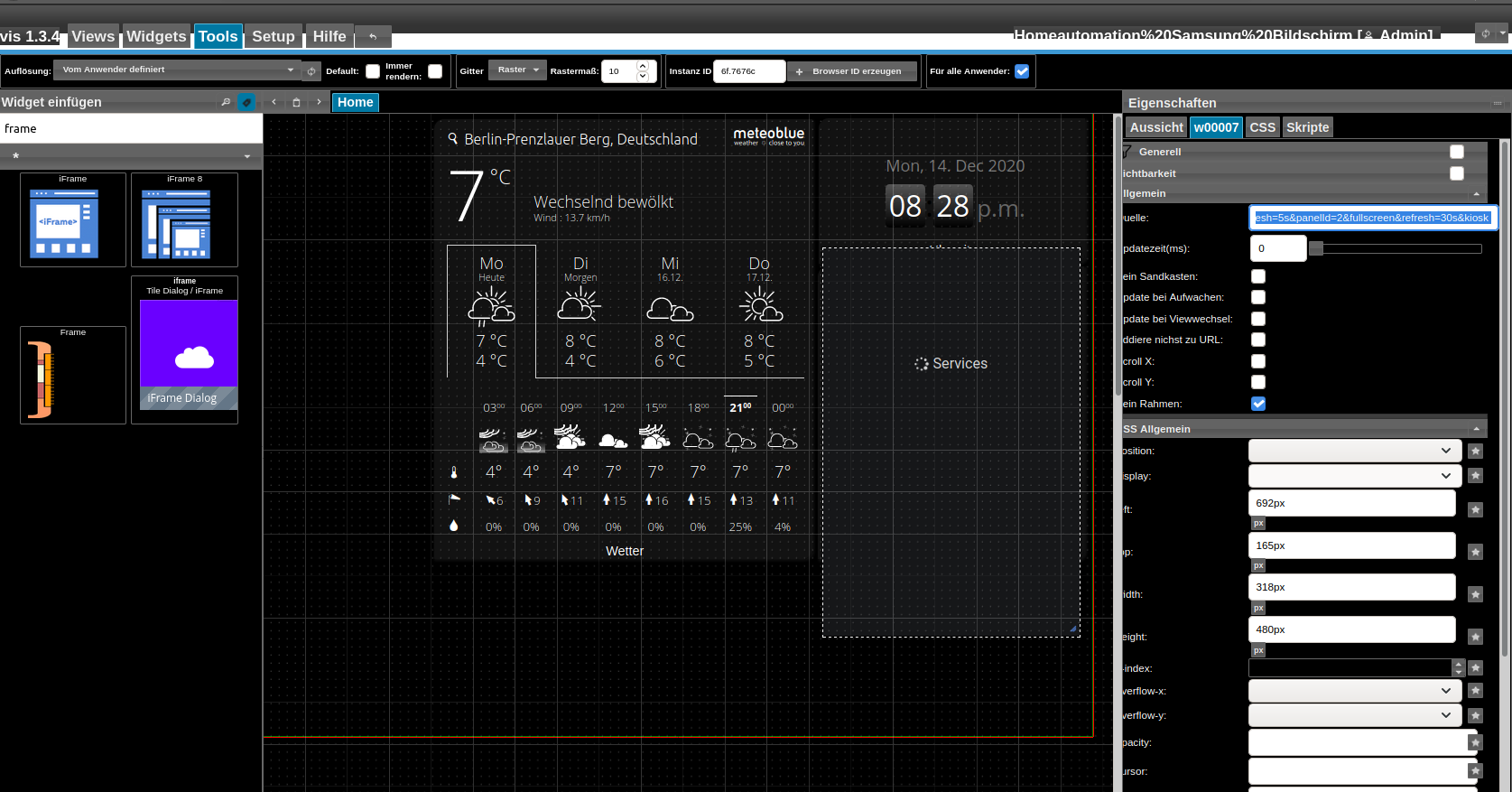Click the refresh icon beside the Auflösung dropdown
Screen dimensions: 1512x792
tap(311, 70)
